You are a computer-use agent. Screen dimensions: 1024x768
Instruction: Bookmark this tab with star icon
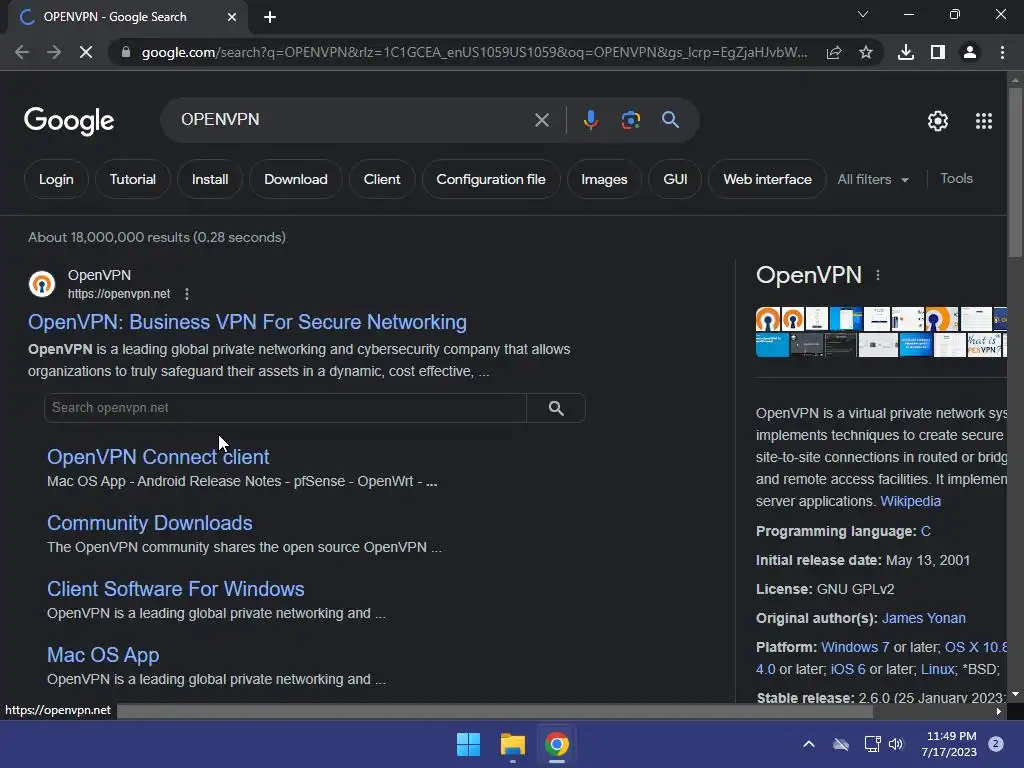click(x=866, y=52)
